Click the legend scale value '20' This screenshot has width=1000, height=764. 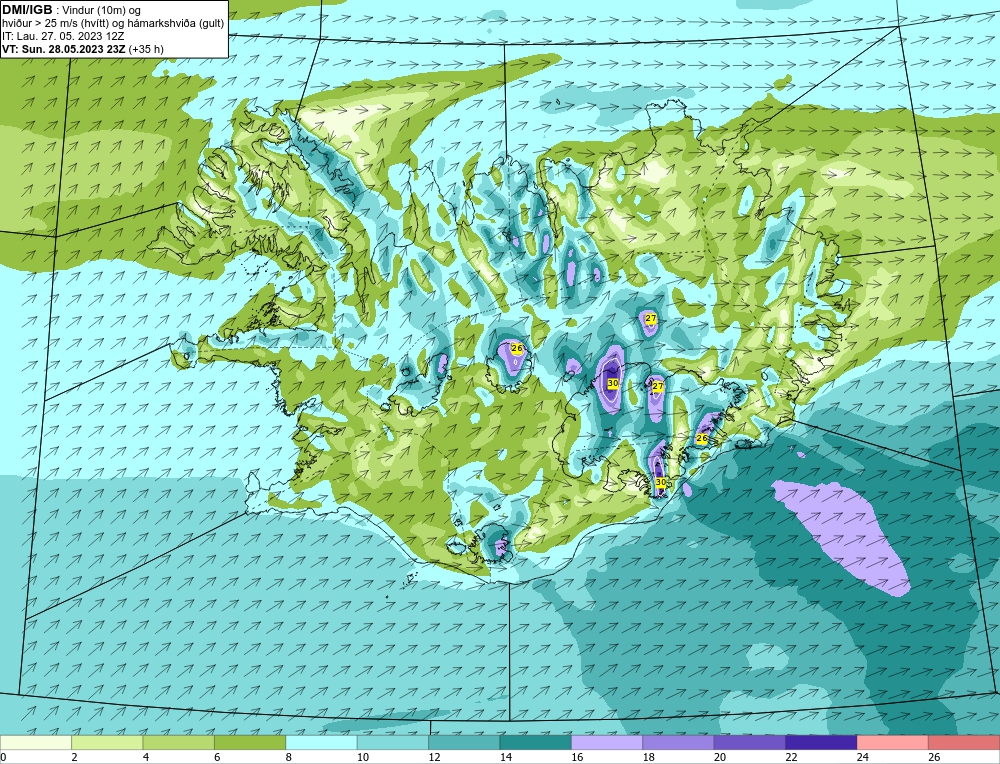(x=720, y=757)
